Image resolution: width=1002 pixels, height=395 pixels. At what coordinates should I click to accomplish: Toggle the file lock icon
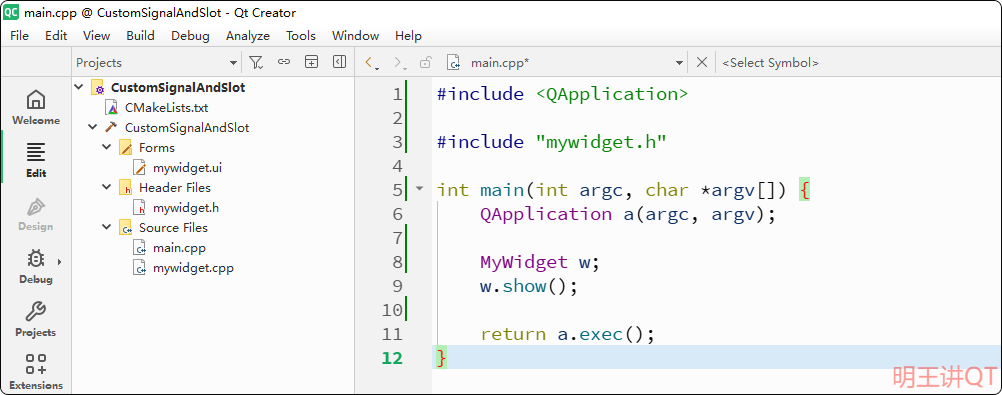tap(426, 63)
